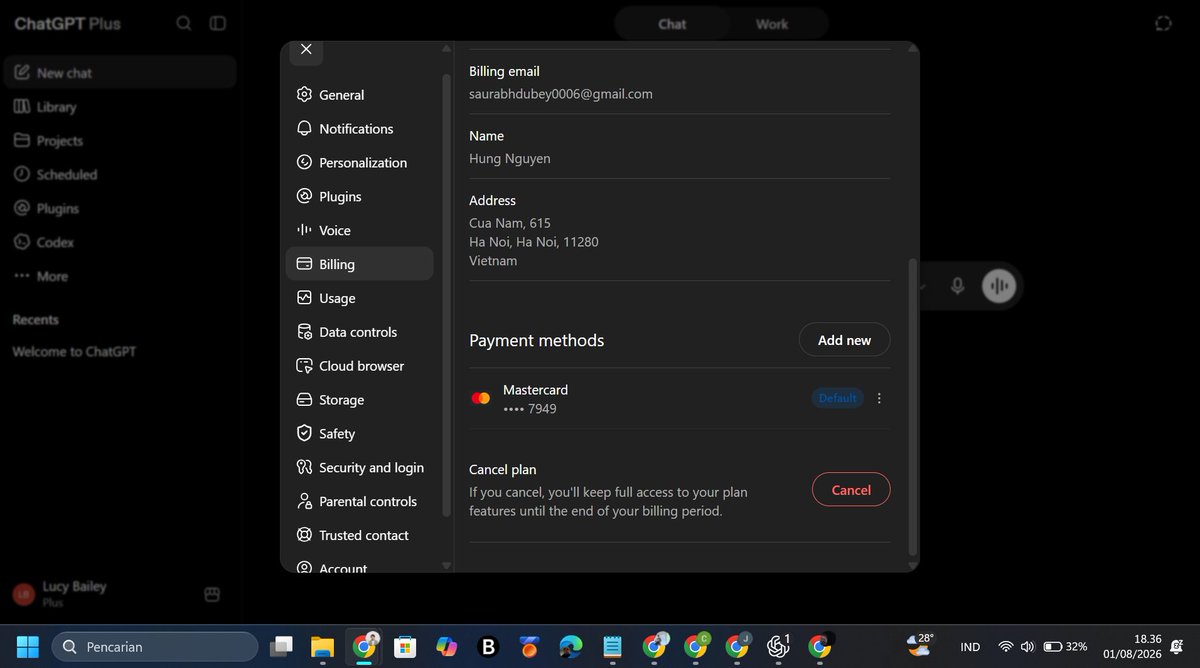
Task: Click the red Cancel plan button
Action: click(851, 490)
